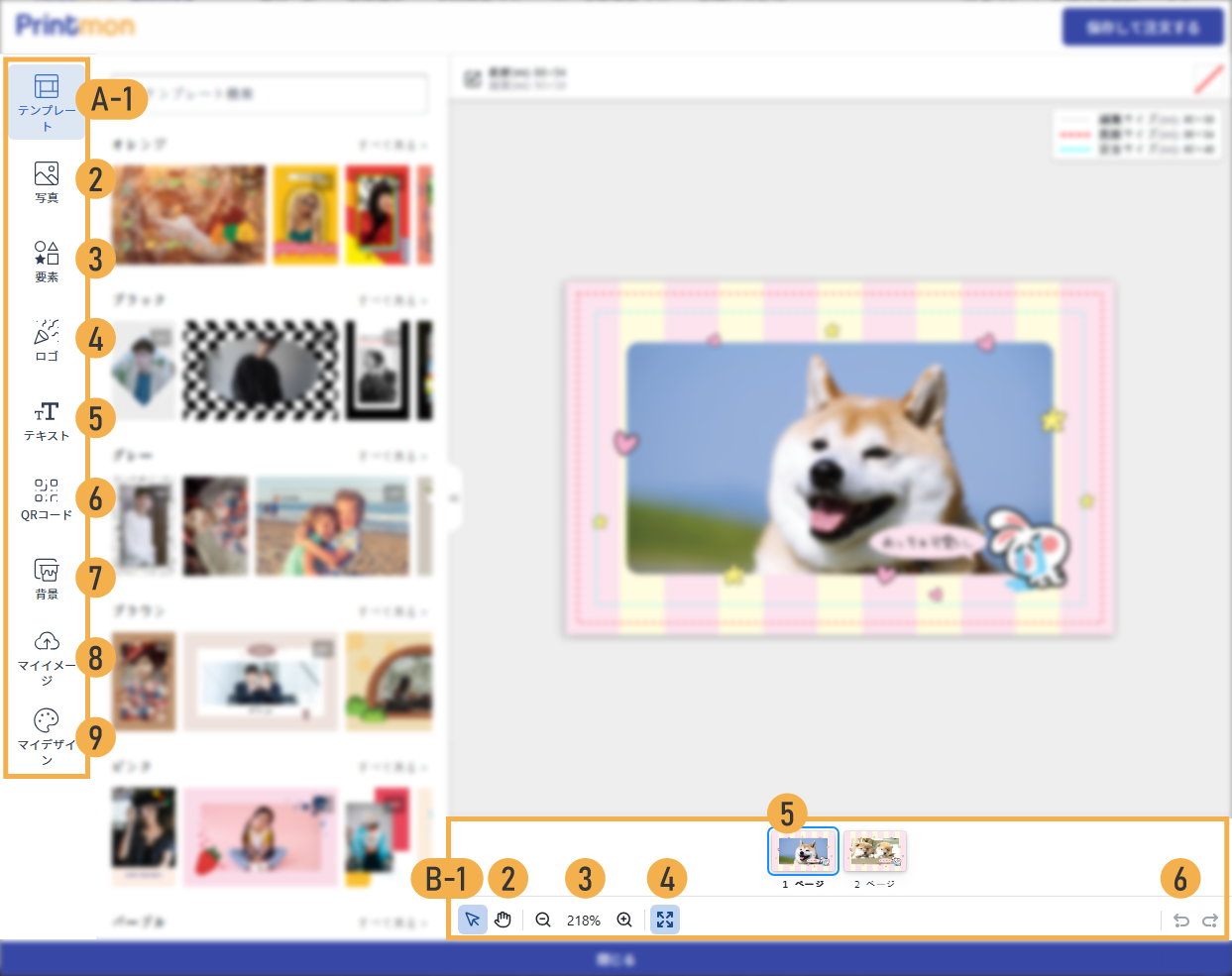Activate the arrow selection tool

[x=473, y=920]
